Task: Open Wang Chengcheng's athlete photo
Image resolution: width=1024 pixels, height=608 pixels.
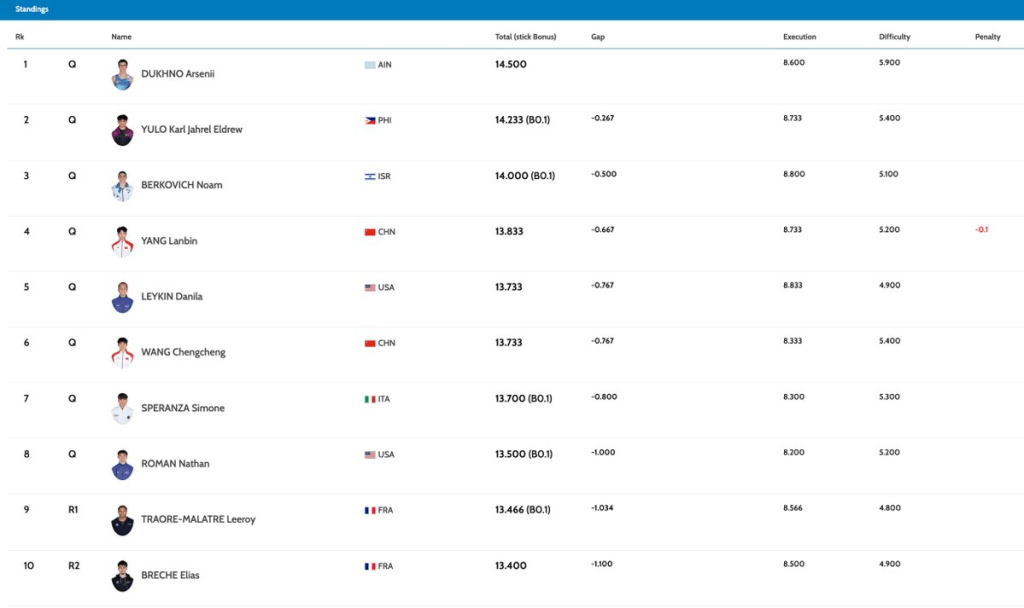Action: (122, 353)
